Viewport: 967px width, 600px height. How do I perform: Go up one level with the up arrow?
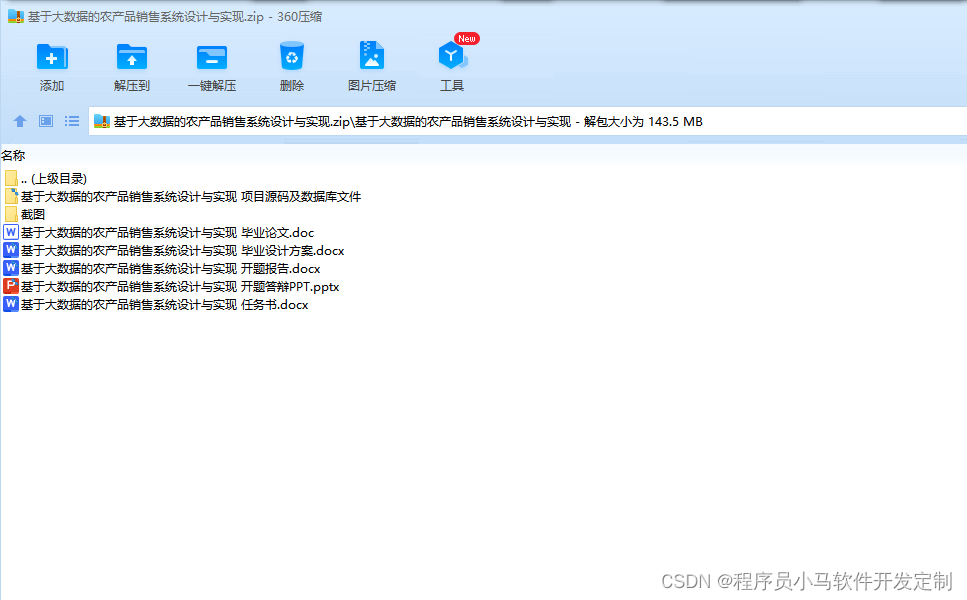(20, 121)
